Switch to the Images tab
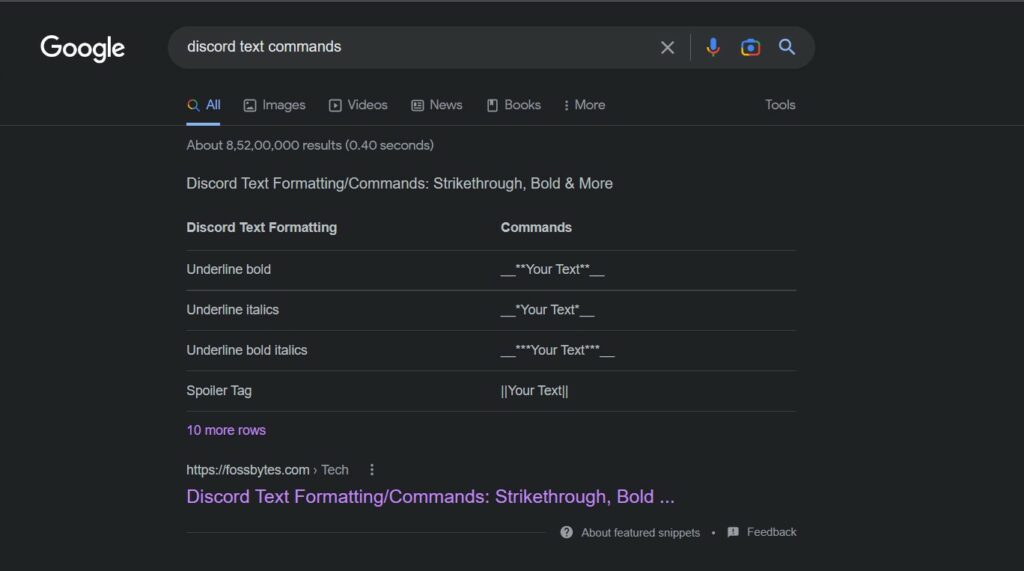1024x571 pixels. (x=274, y=105)
